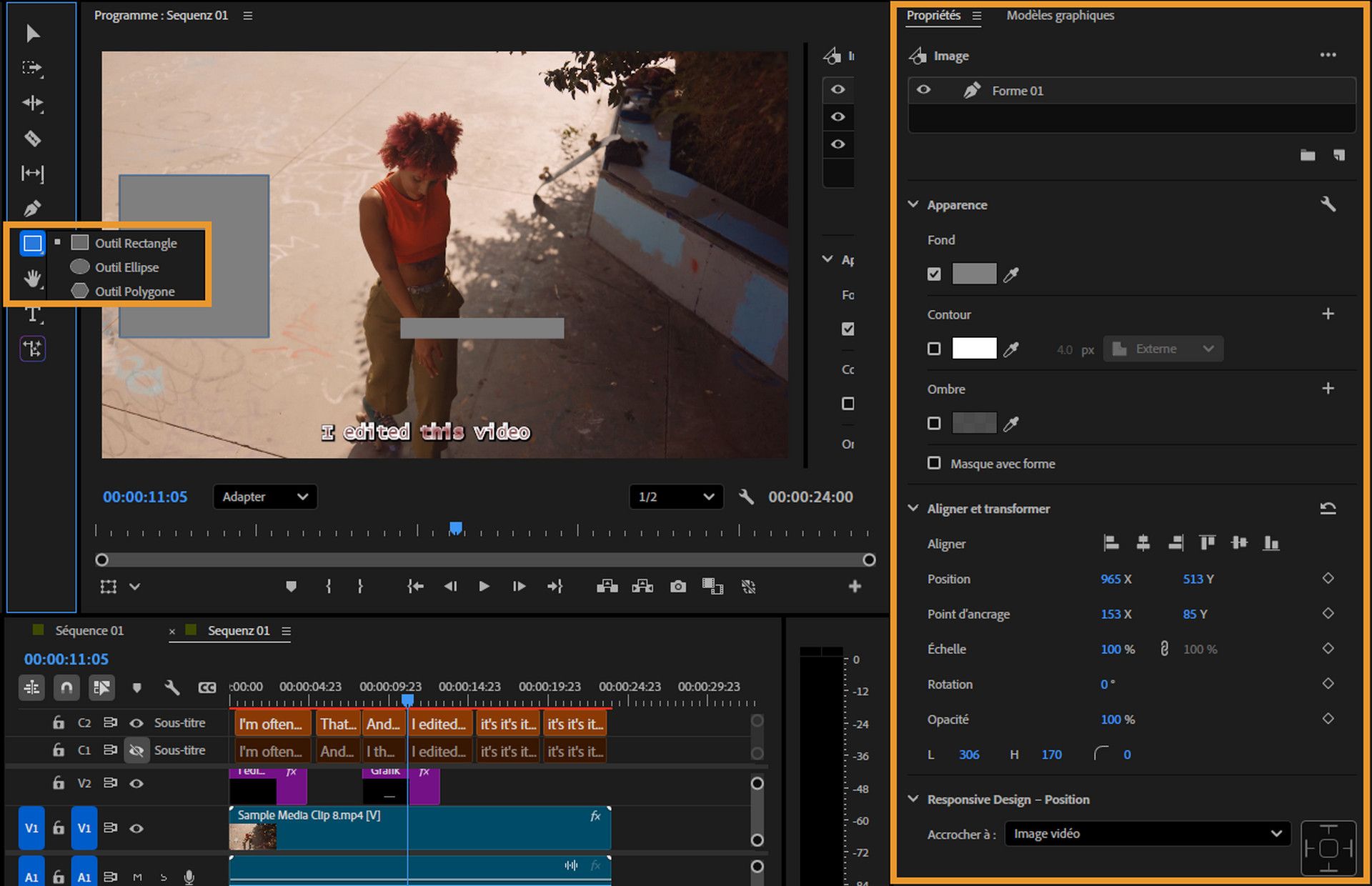Enable Masque avec forme checkbox
The height and width of the screenshot is (886, 1372).
pos(934,463)
